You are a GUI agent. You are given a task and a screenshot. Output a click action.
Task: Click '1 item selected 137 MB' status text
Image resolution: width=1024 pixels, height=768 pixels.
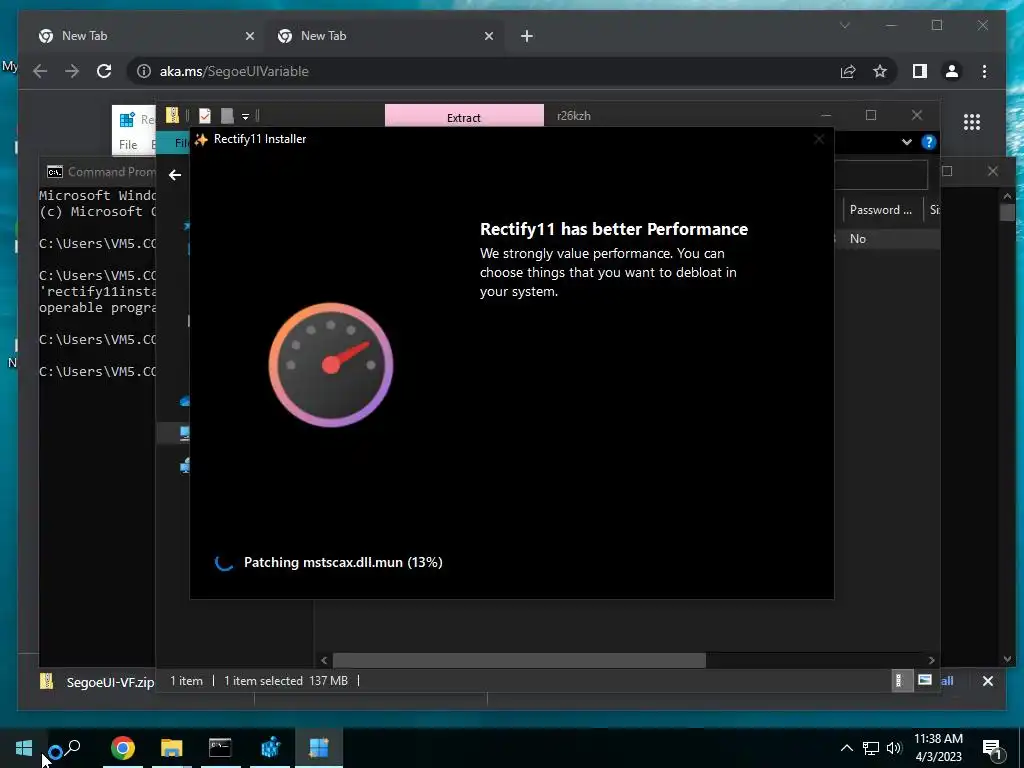285,680
